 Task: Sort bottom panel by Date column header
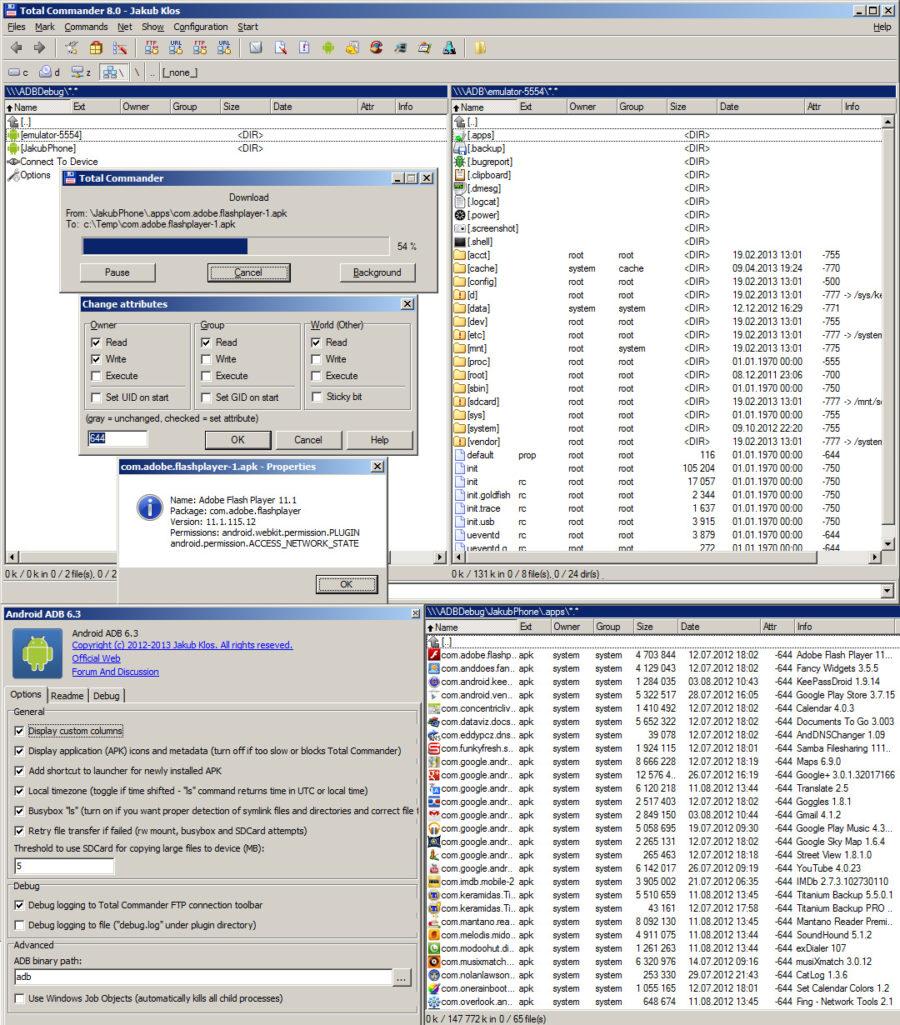(x=718, y=626)
